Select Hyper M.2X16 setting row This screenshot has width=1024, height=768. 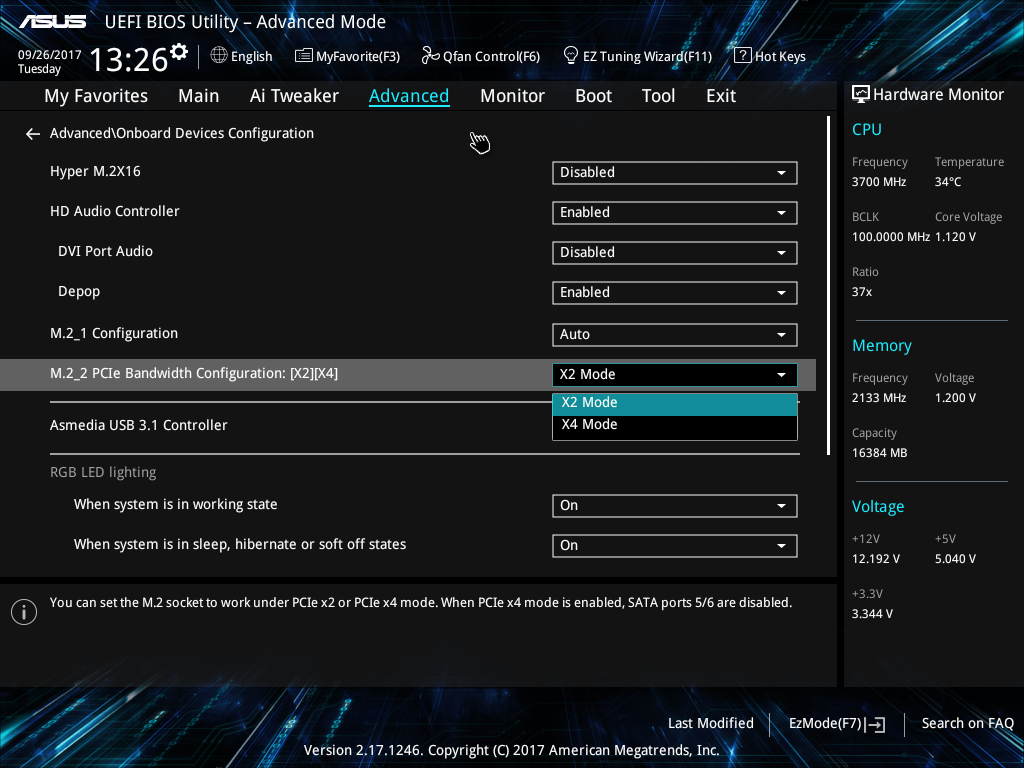point(95,172)
